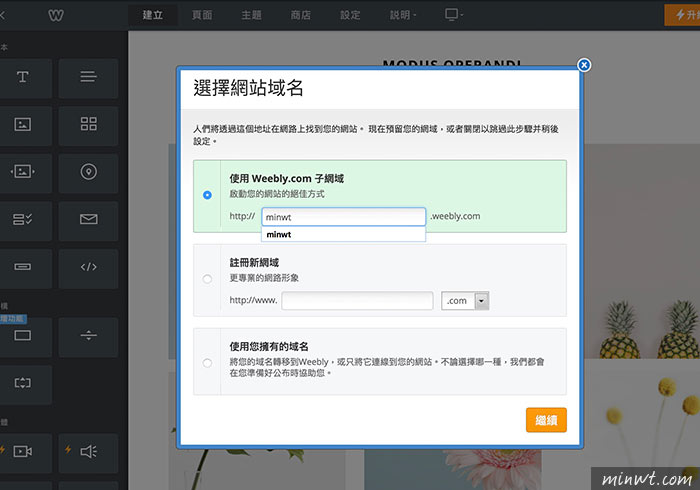Open the 說明 help dropdown menu
Viewport: 700px width, 490px height.
(402, 15)
